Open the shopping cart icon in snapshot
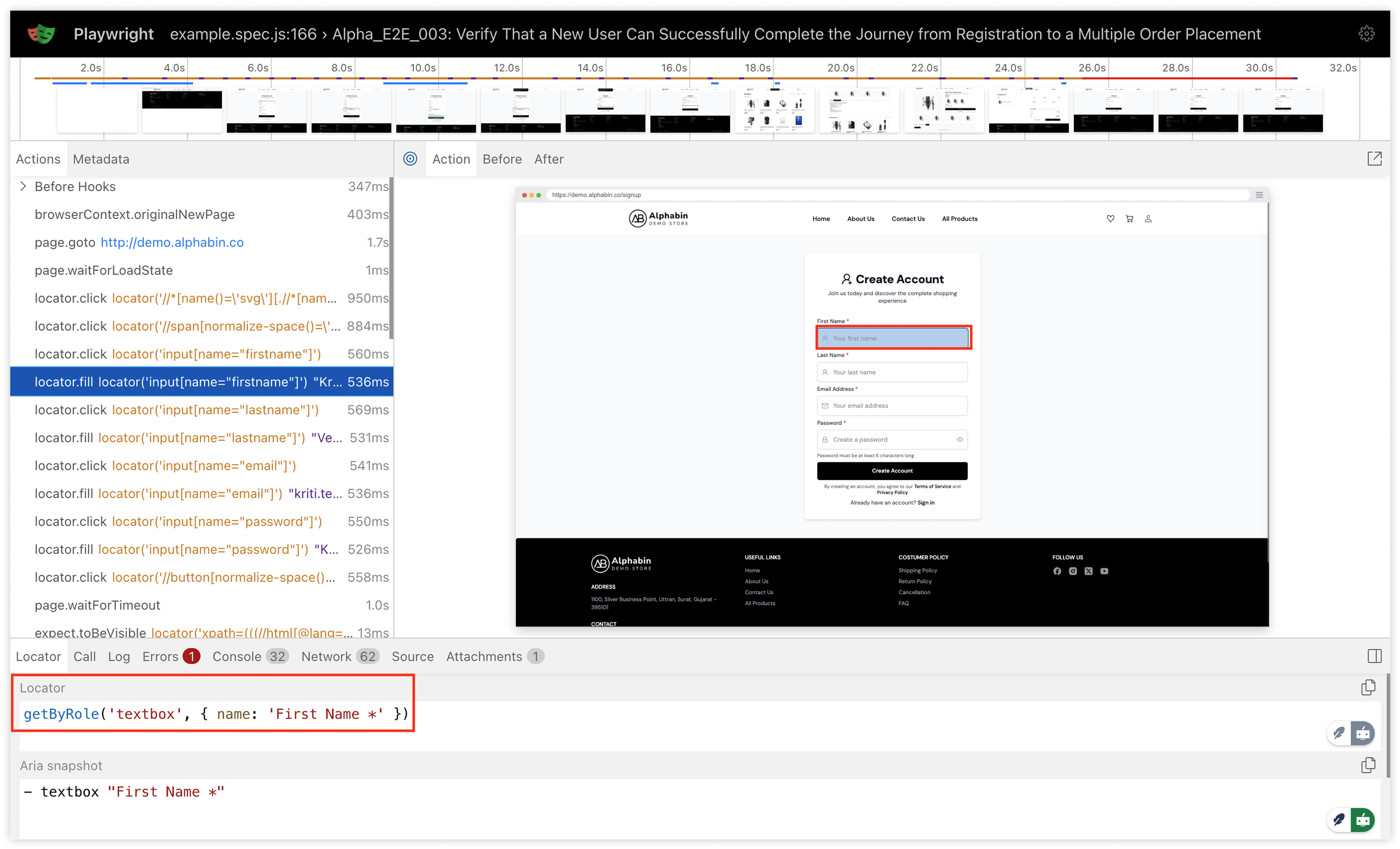The height and width of the screenshot is (849, 1400). tap(1130, 219)
